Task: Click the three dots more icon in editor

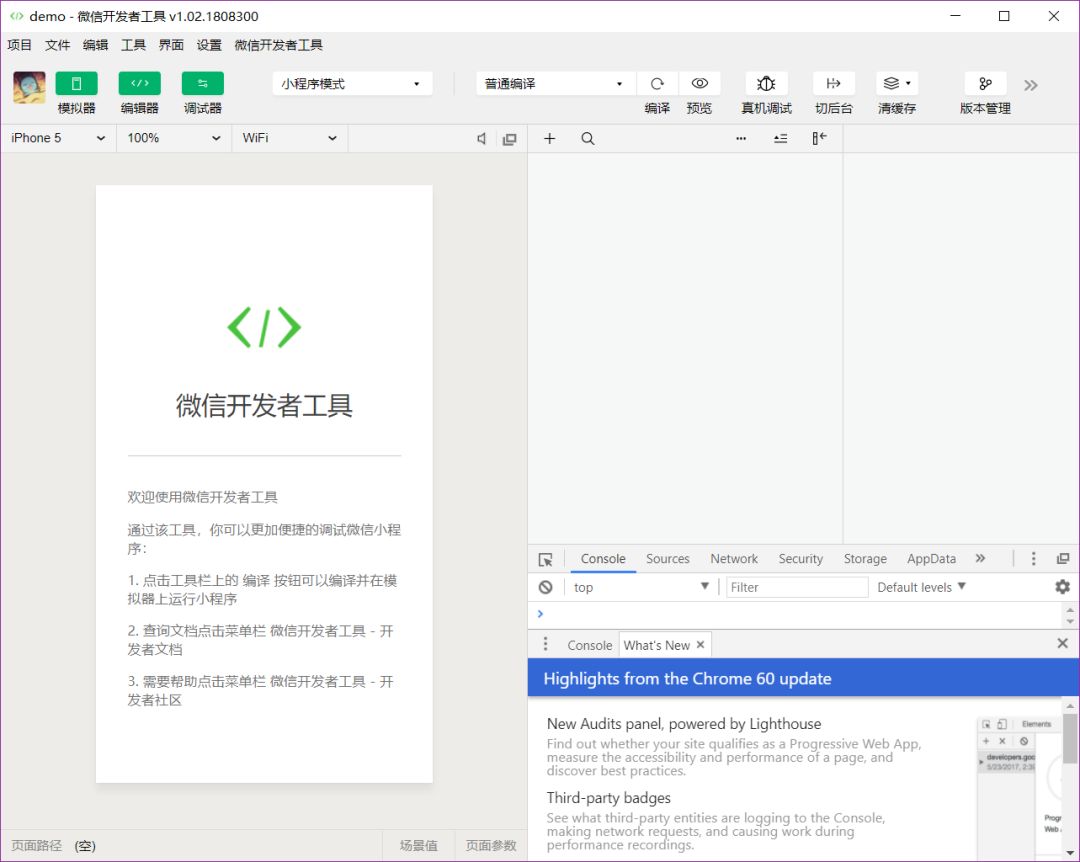Action: coord(741,138)
